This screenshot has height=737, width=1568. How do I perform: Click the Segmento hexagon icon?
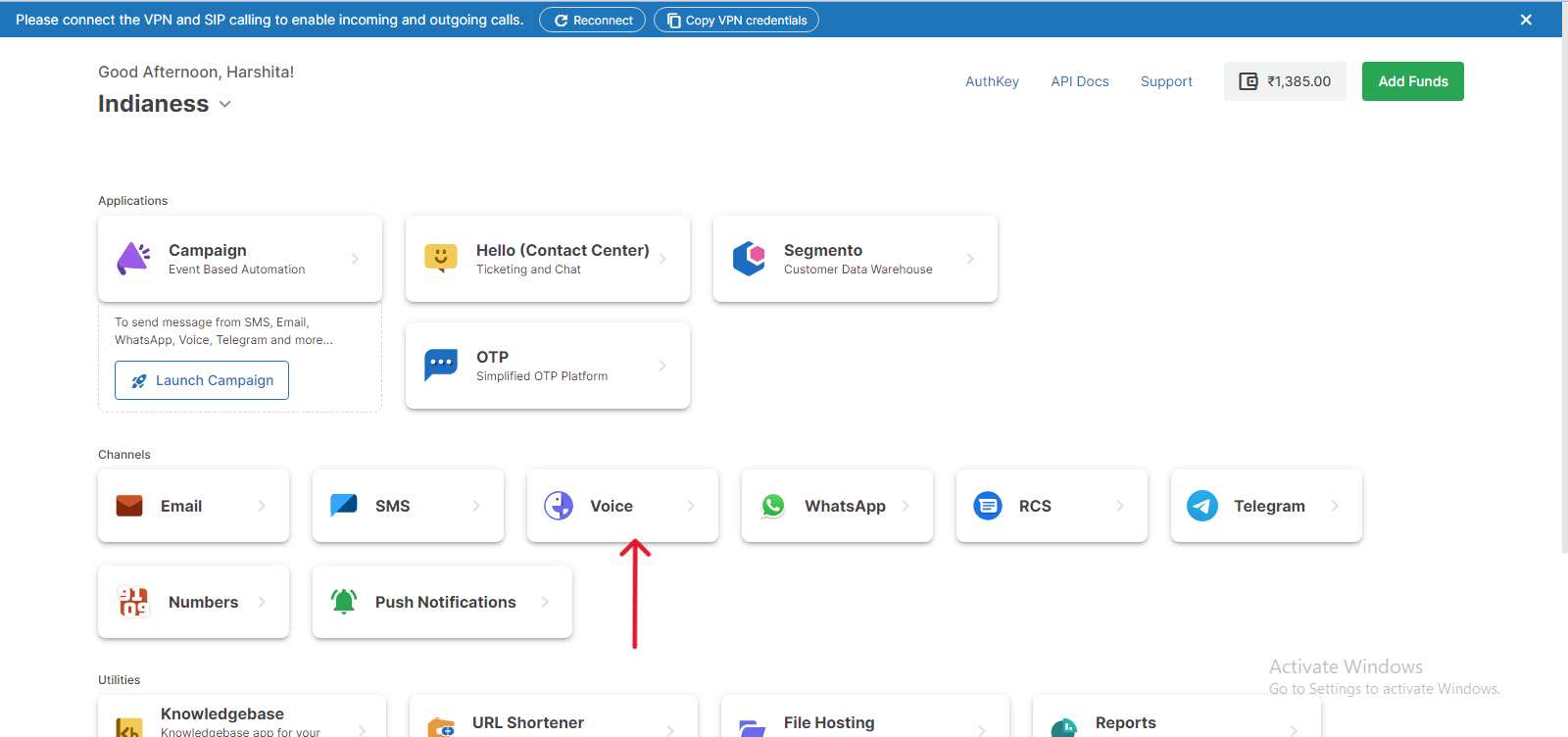pyautogui.click(x=749, y=259)
